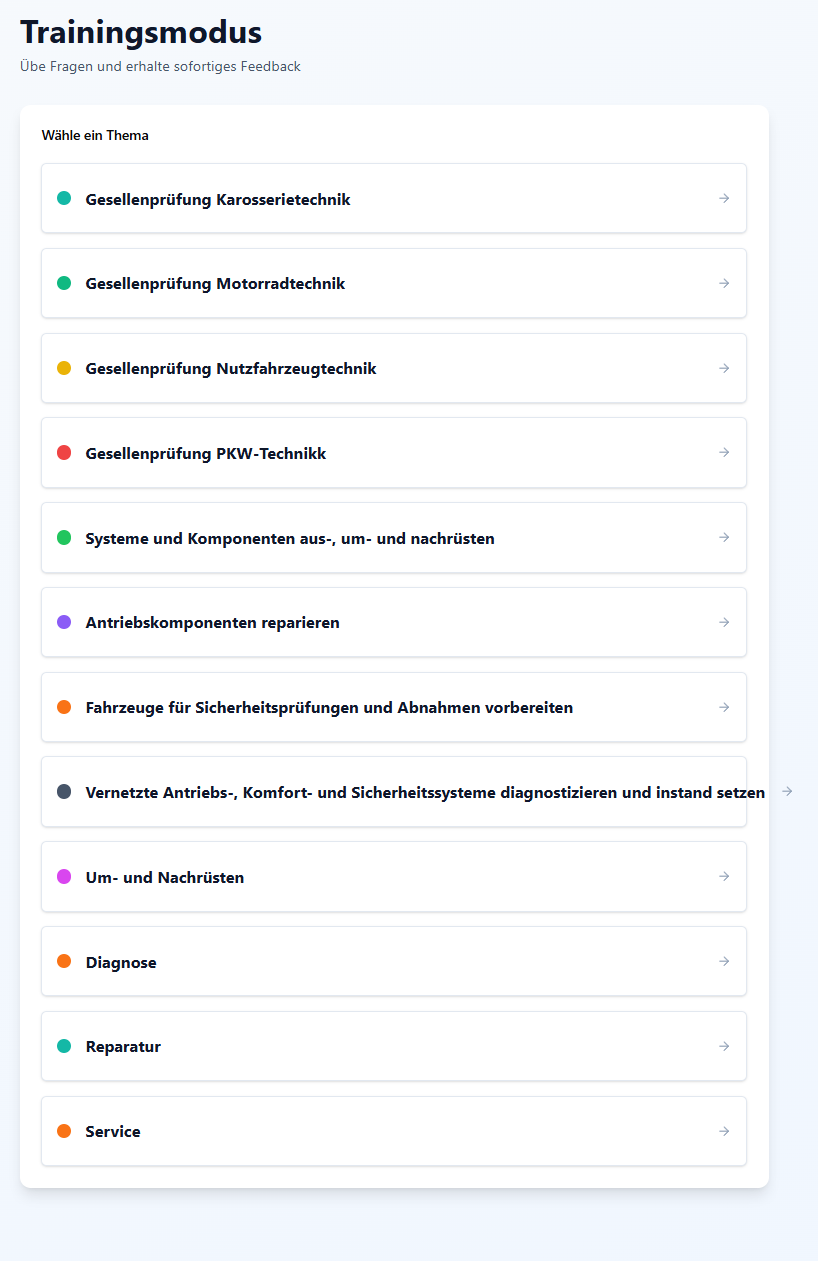
Task: Start the Reparatur training topic
Action: point(123,1047)
